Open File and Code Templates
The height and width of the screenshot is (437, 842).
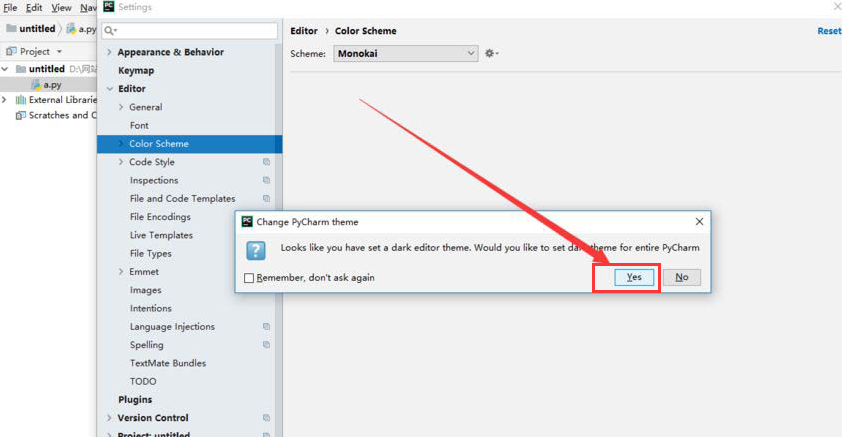pyautogui.click(x=182, y=199)
